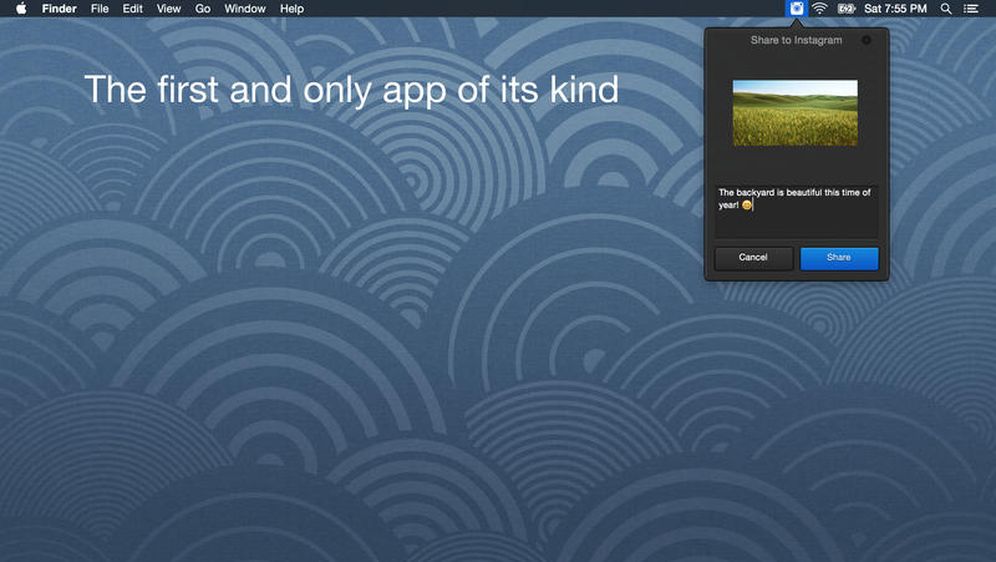Open the File menu

(100, 8)
